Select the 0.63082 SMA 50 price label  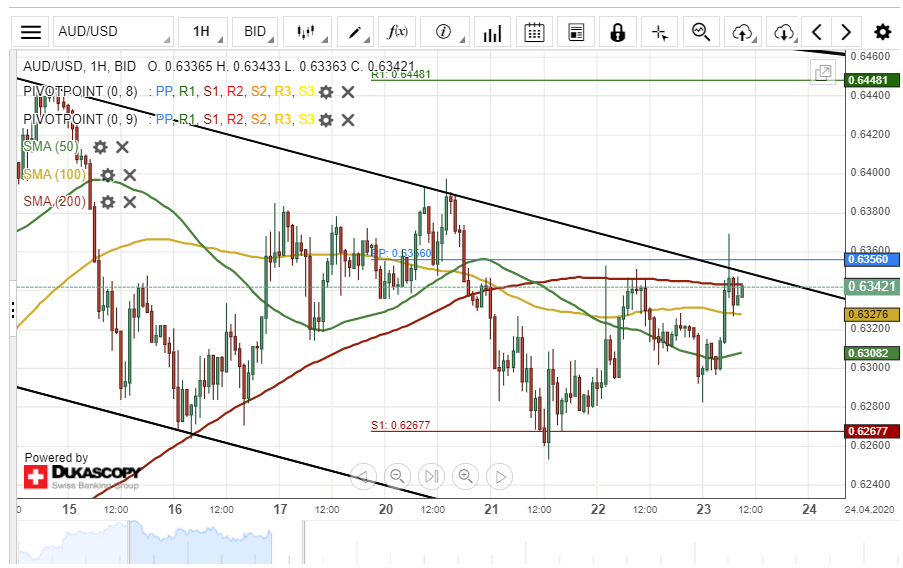pos(872,353)
